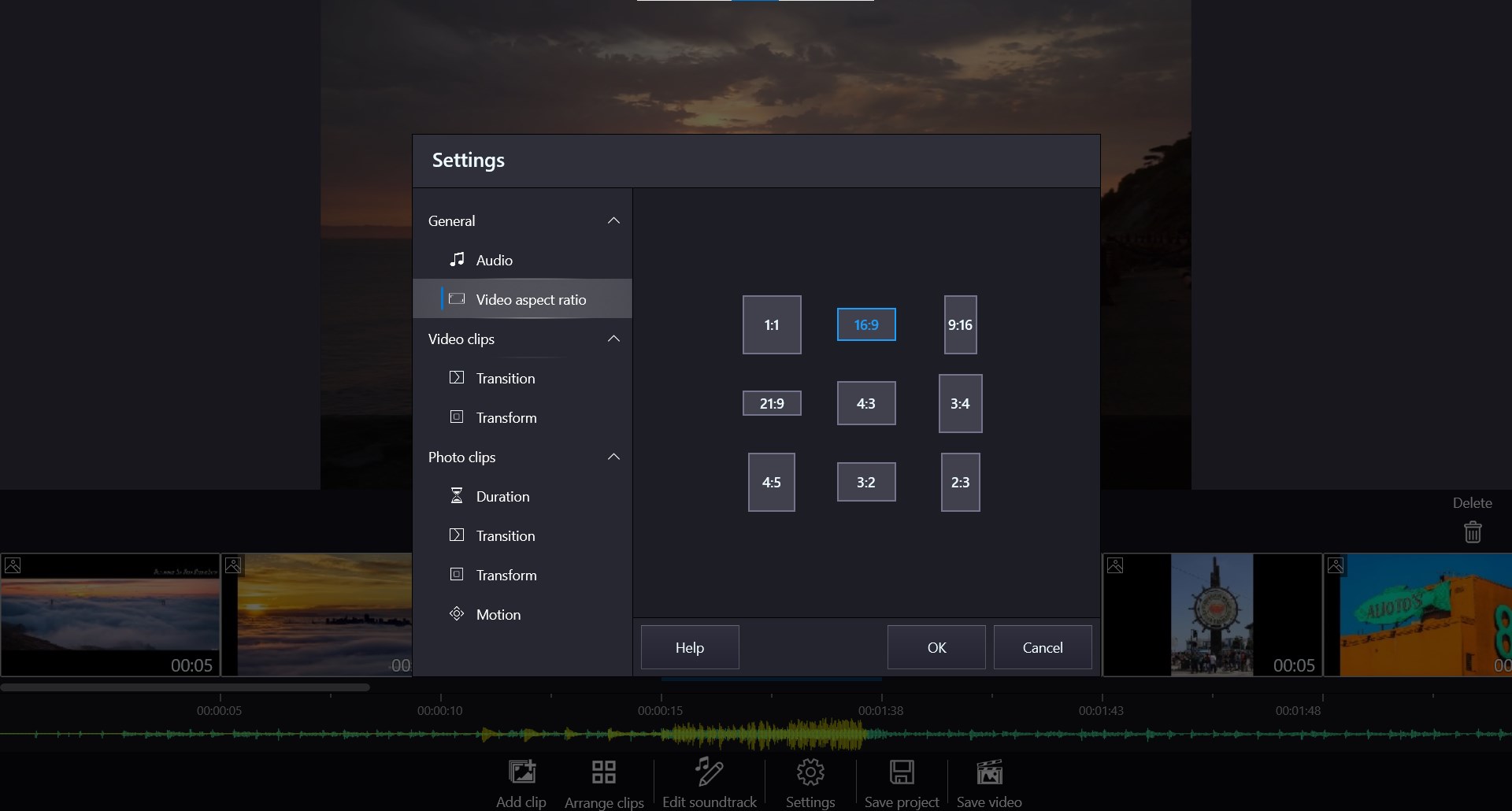Image resolution: width=1512 pixels, height=811 pixels.
Task: Open Motion settings for photo clips
Action: pos(498,614)
